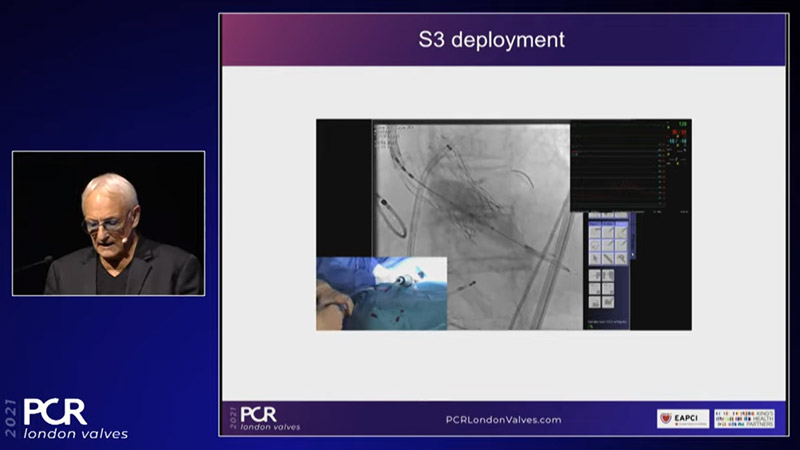Click the hand procedure inset video
Image resolution: width=800 pixels, height=450 pixels.
[x=381, y=293]
